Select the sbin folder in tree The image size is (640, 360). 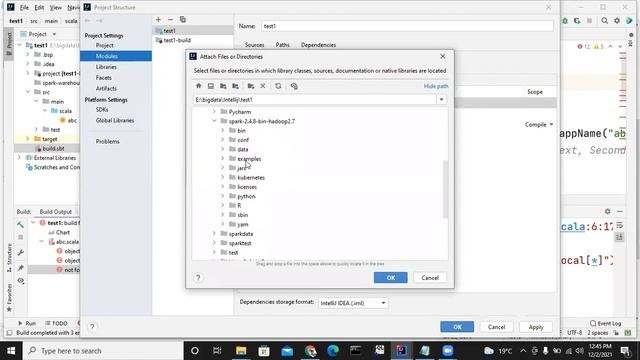coord(242,215)
